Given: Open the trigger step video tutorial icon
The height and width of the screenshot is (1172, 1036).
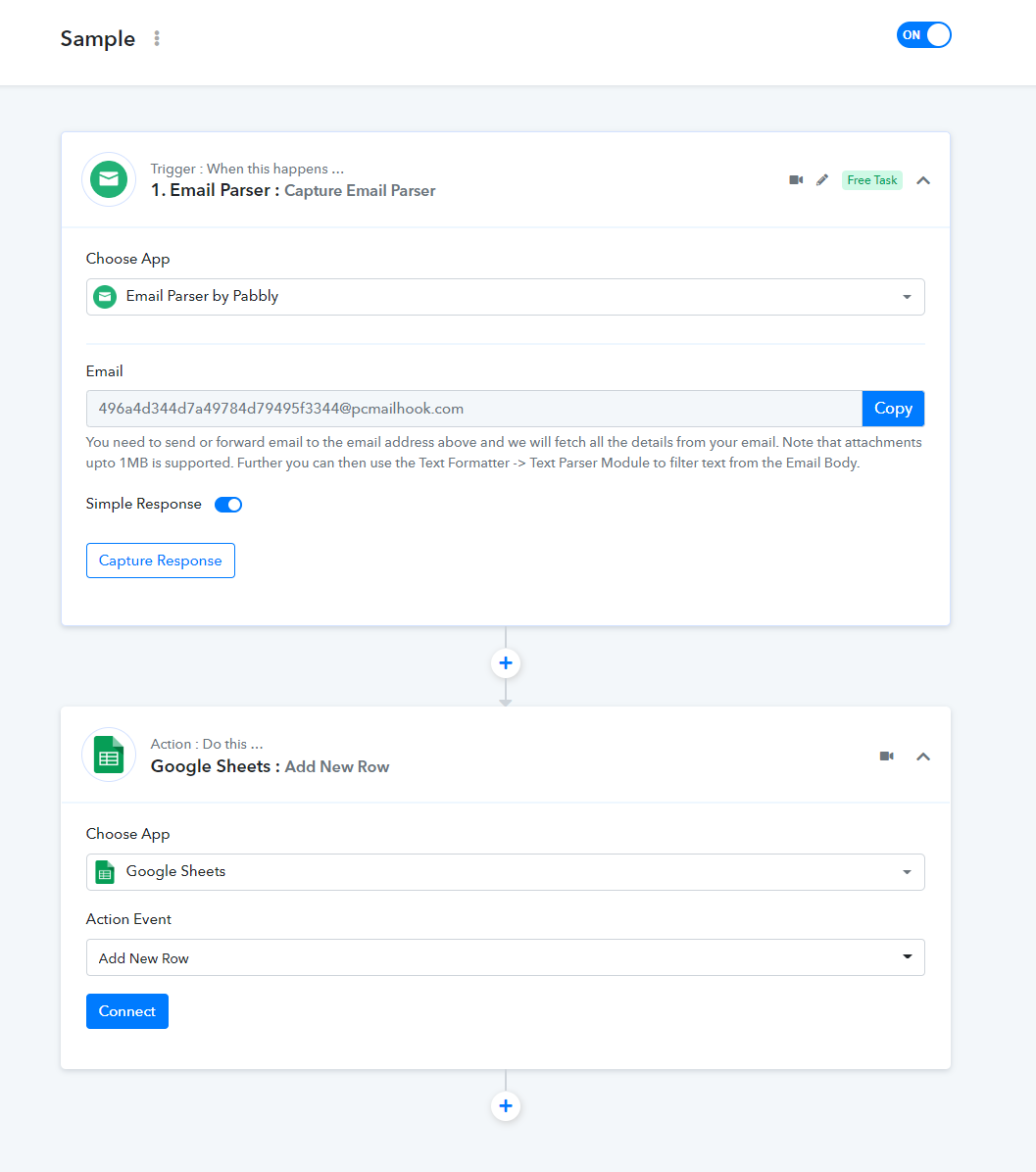Looking at the screenshot, I should click(796, 180).
